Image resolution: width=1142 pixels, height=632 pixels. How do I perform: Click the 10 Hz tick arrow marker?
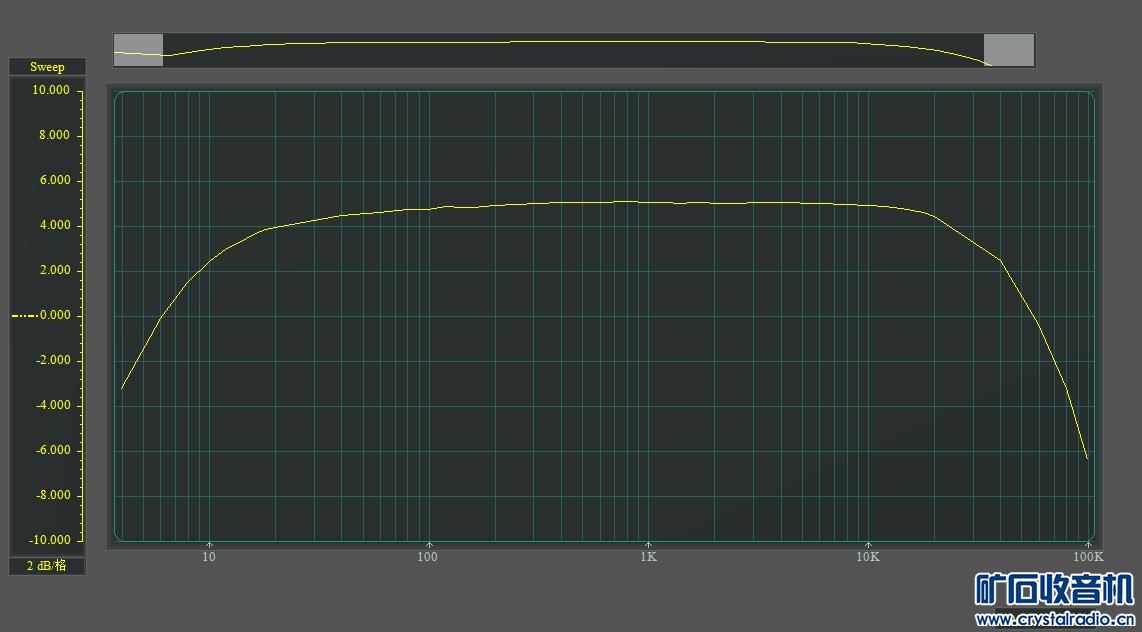coord(209,545)
